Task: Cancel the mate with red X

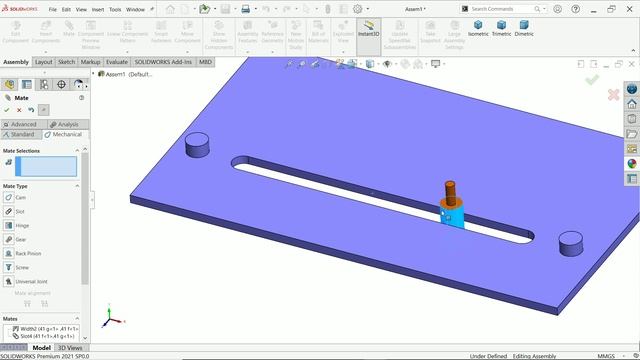Action: pos(19,110)
